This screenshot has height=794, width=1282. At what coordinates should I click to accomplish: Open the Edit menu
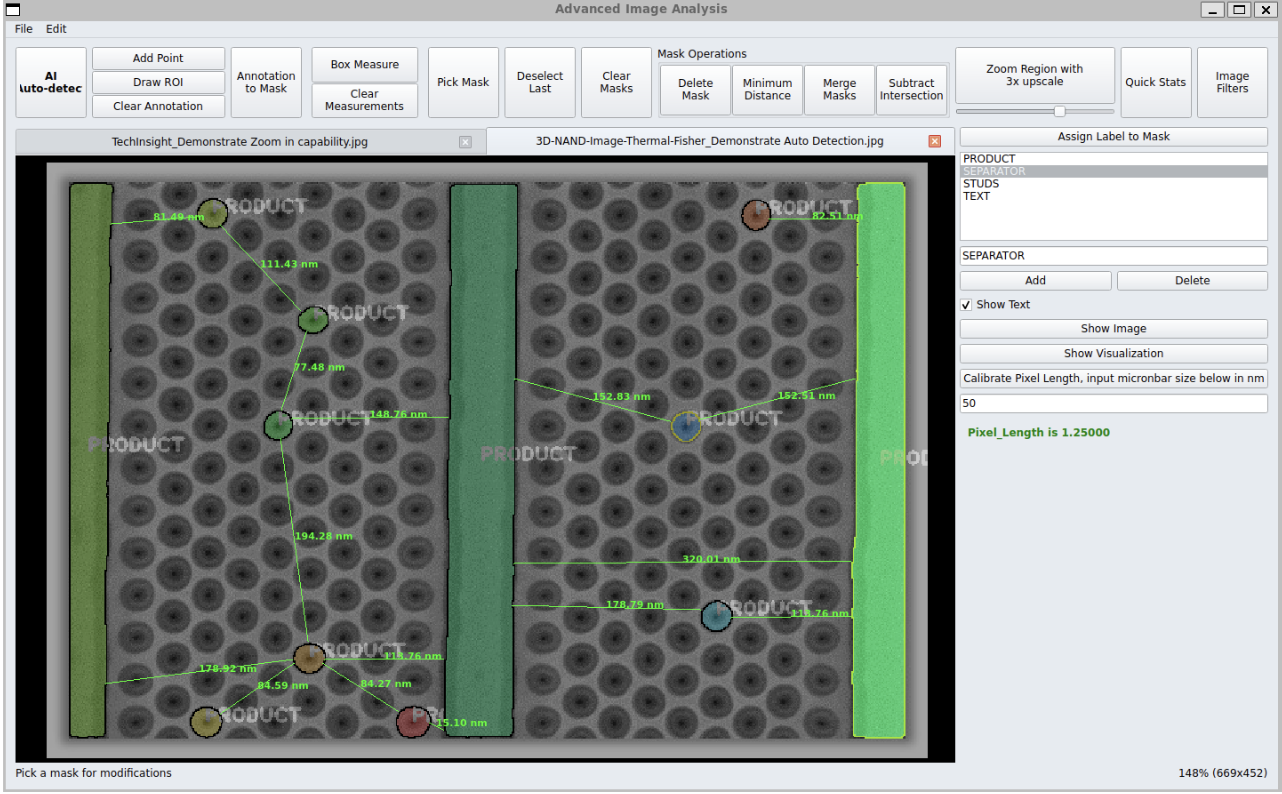[57, 29]
